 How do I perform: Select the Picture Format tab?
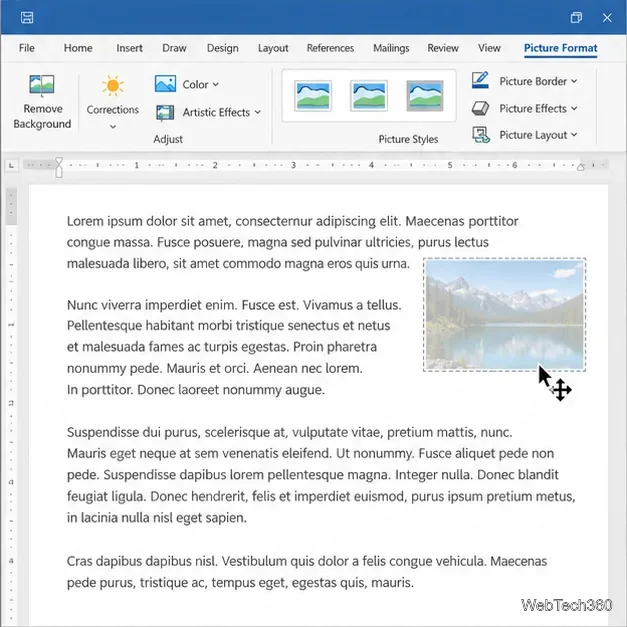click(561, 48)
